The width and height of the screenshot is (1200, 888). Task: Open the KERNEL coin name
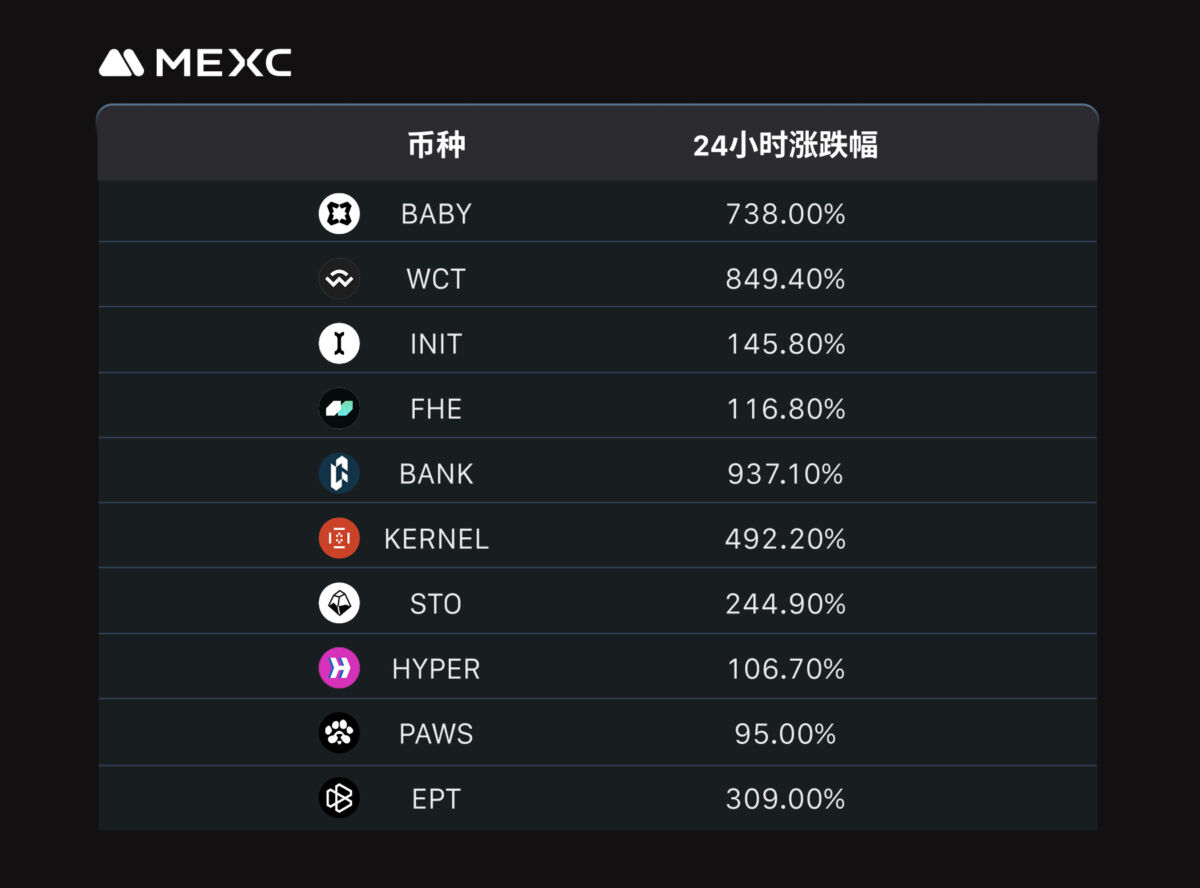(x=436, y=539)
